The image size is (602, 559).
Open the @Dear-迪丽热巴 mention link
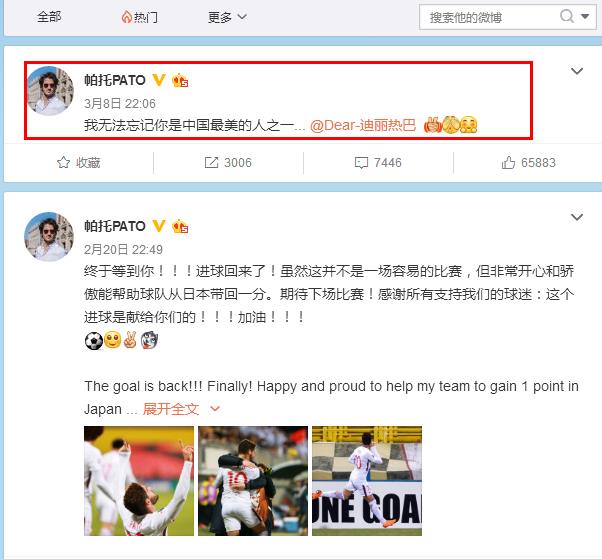(x=363, y=126)
